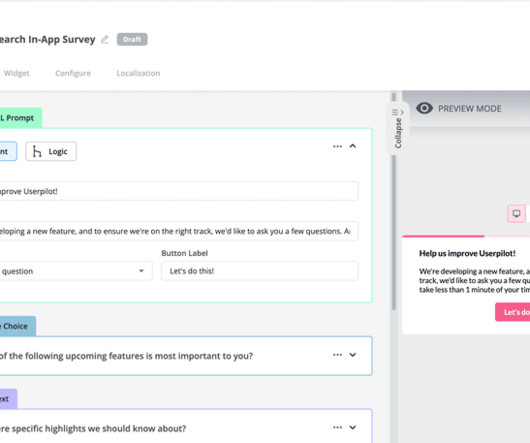Click the 'Button Label' field caption
The image size is (530, 443).
pos(185,253)
